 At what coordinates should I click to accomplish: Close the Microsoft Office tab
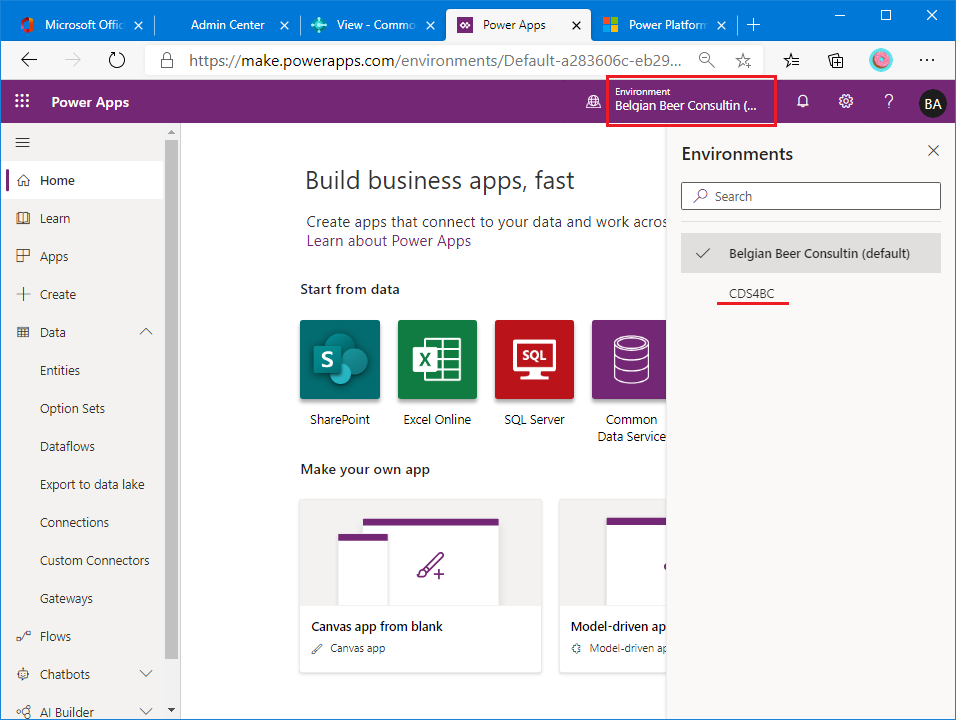point(138,25)
